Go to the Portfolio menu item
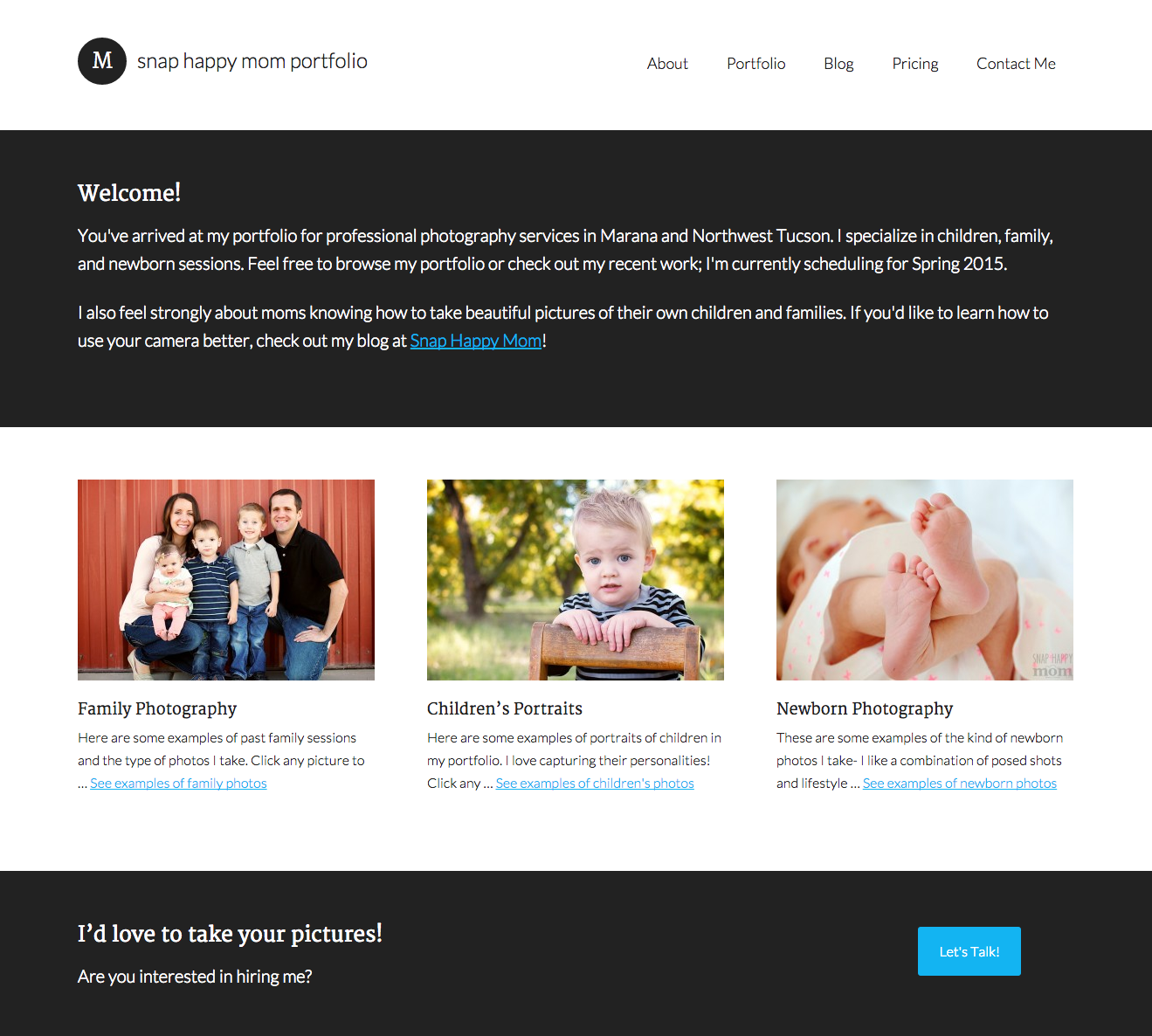The width and height of the screenshot is (1152, 1036). click(756, 64)
